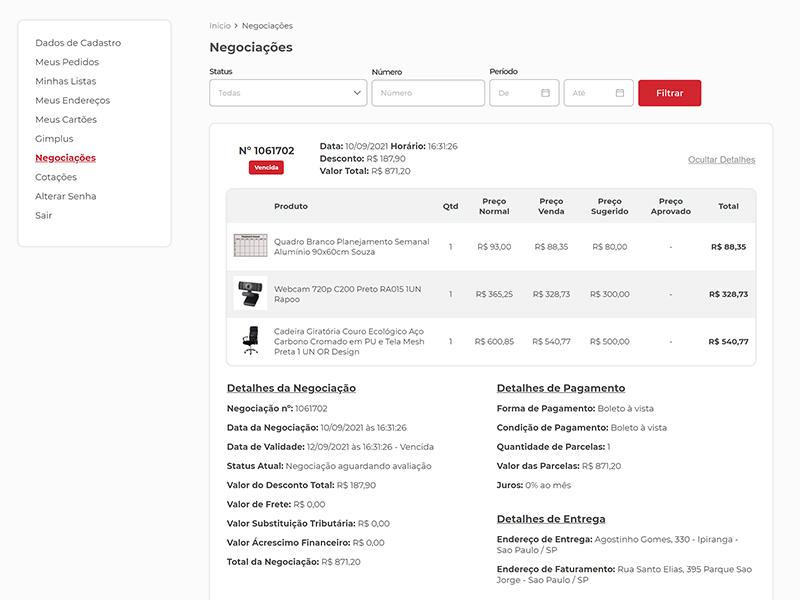Viewport: 800px width, 600px height.
Task: Collapse details with Ocultar Detalhes
Action: coord(721,160)
